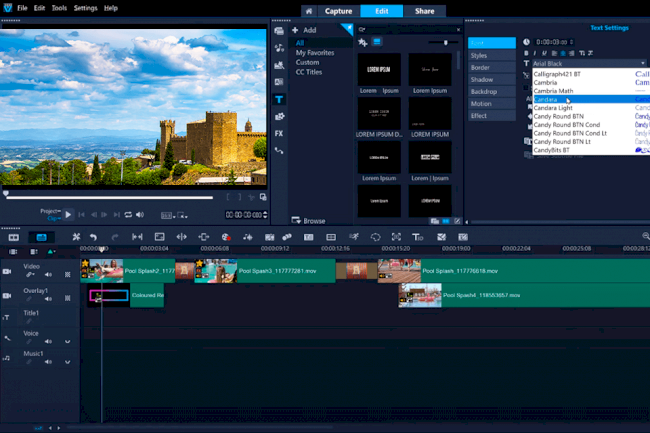
Task: Mute the Voice track
Action: tap(49, 341)
